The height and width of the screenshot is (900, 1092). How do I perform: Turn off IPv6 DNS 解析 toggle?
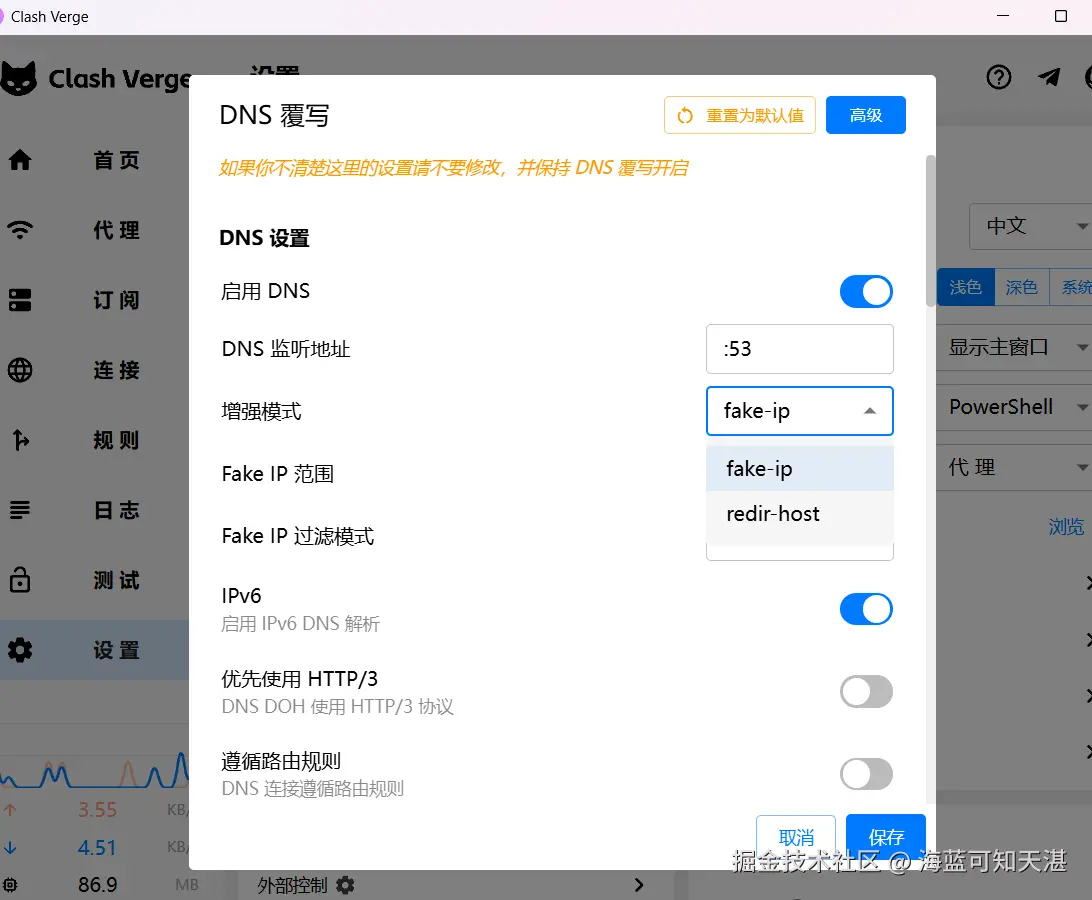click(866, 609)
